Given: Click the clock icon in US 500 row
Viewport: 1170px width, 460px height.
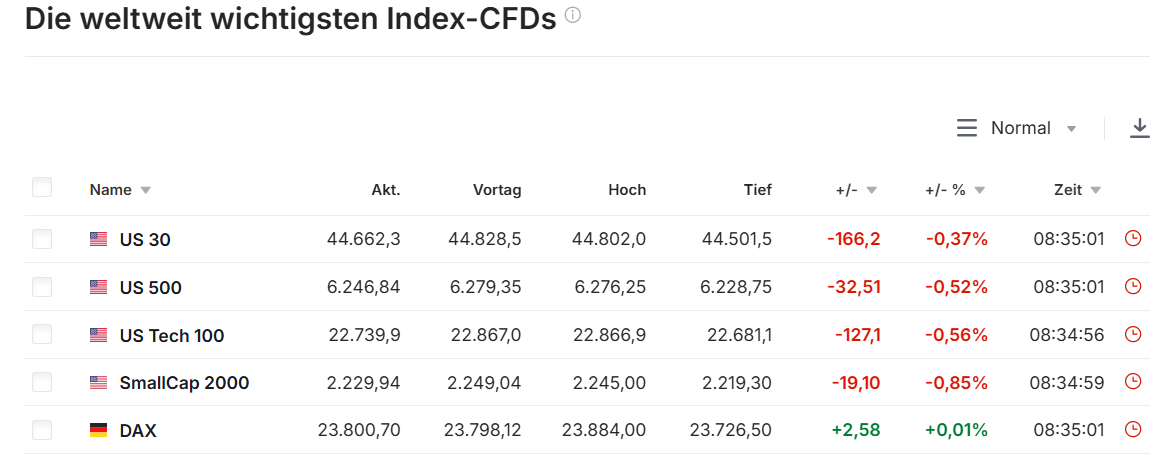Looking at the screenshot, I should (x=1133, y=287).
